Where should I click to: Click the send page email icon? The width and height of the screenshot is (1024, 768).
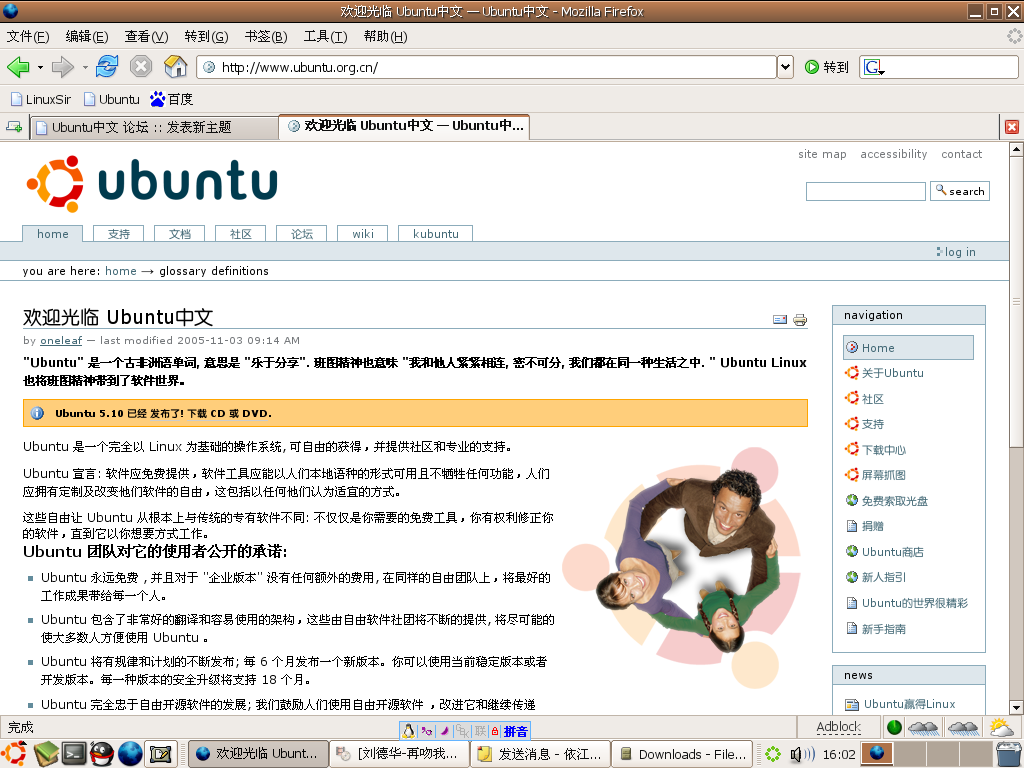780,319
